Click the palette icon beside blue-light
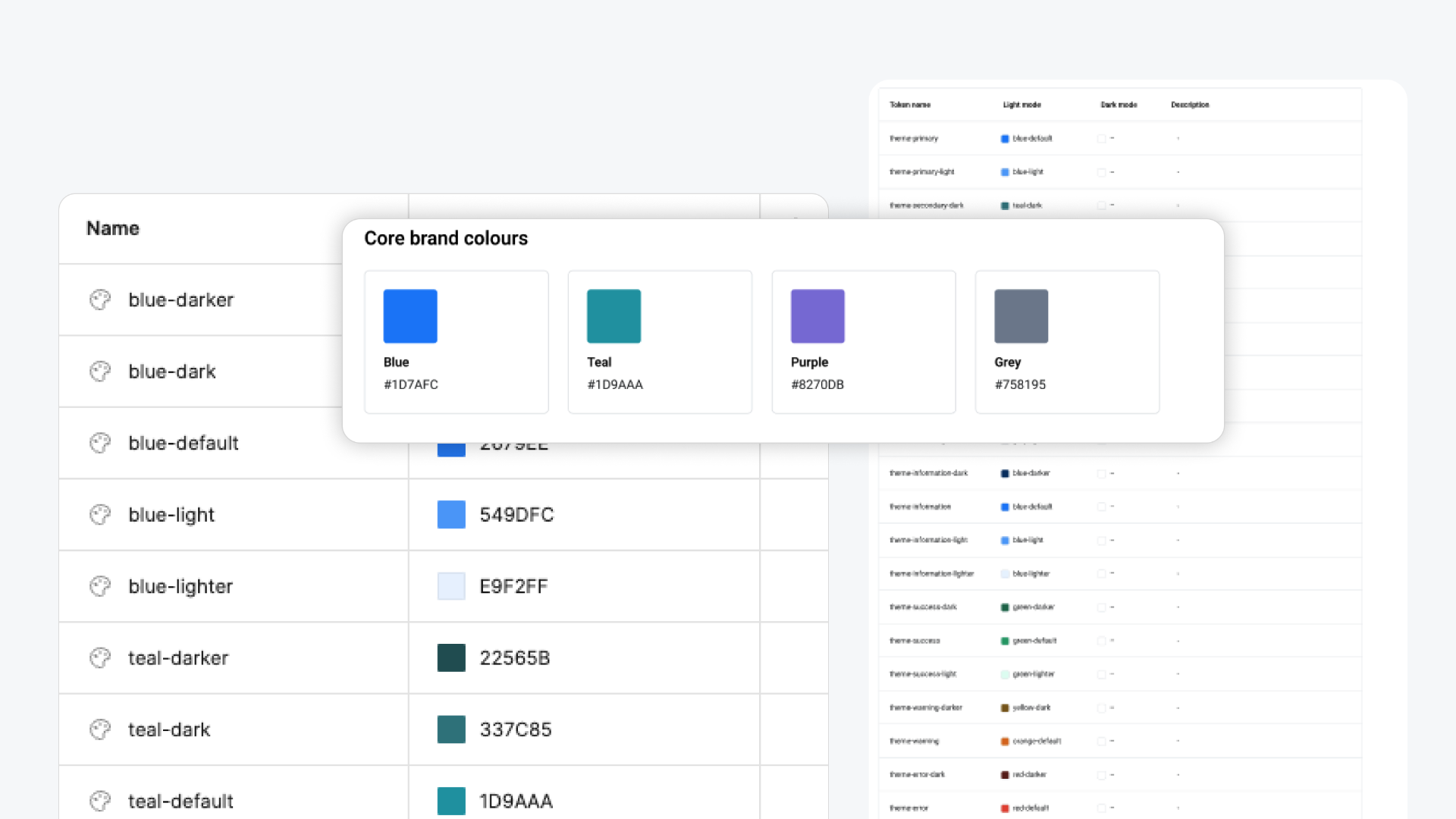Screen dimensions: 1456x819 99,514
